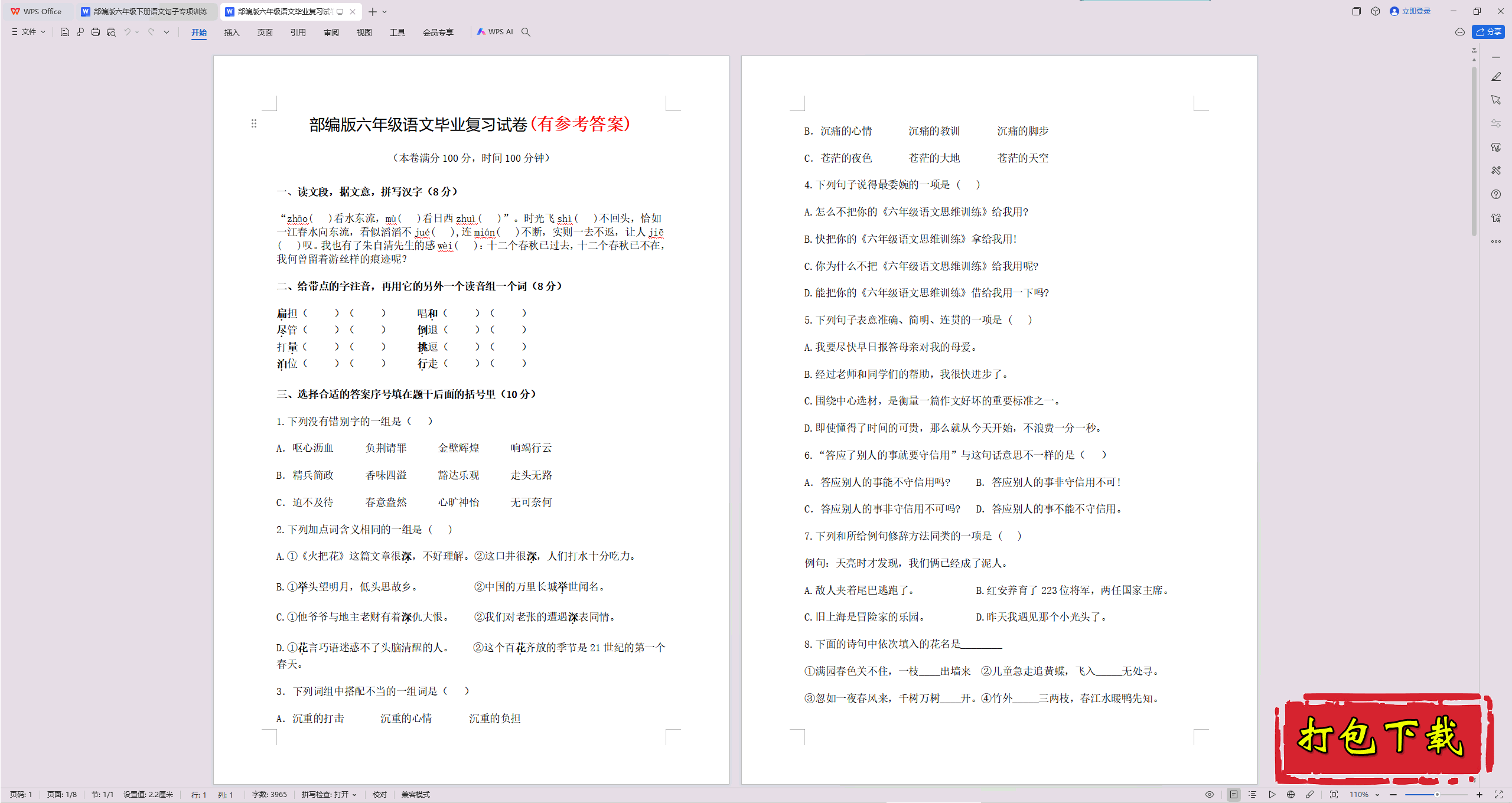Click 校对 proofreading in status bar
The width and height of the screenshot is (1512, 803).
(380, 795)
